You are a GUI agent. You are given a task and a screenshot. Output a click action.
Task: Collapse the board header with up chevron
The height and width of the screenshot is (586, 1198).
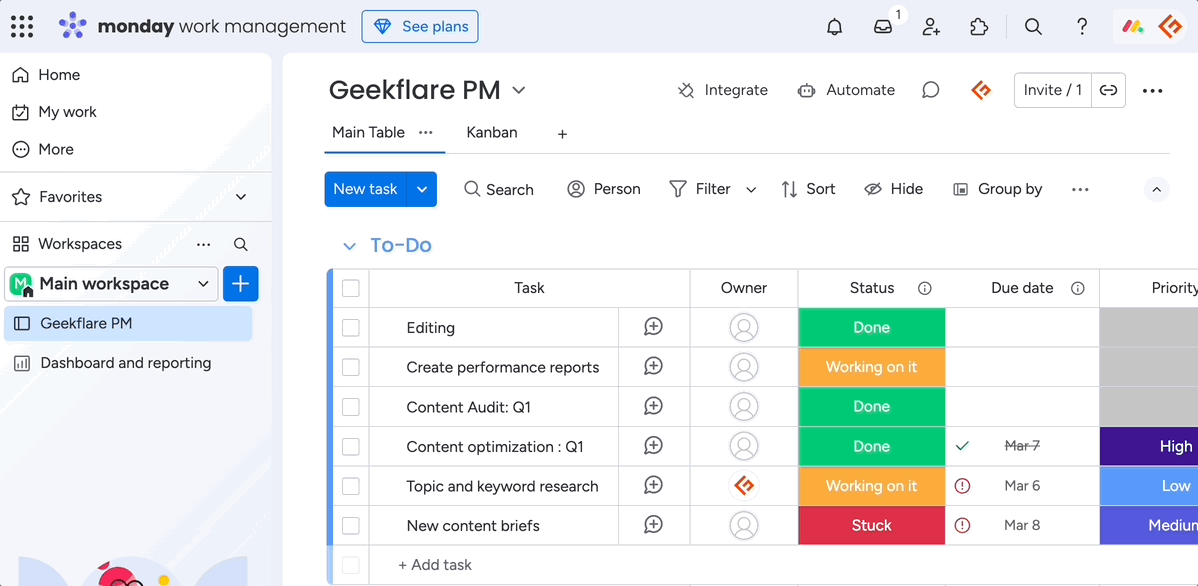[1157, 189]
